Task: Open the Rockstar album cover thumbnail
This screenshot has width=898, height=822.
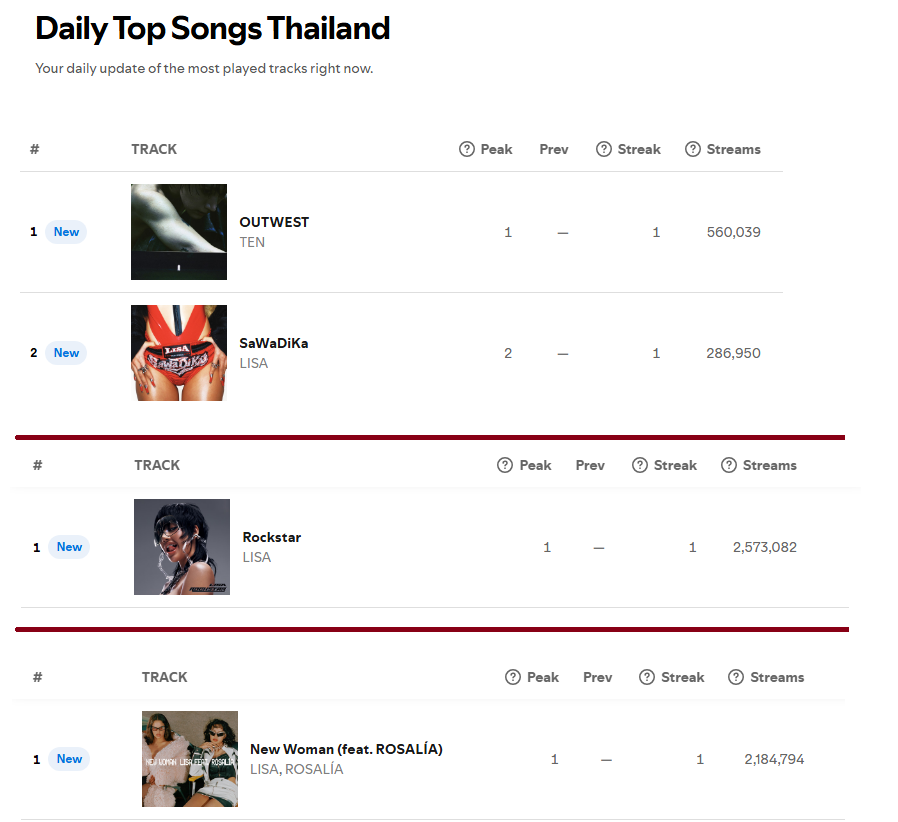Action: (182, 547)
